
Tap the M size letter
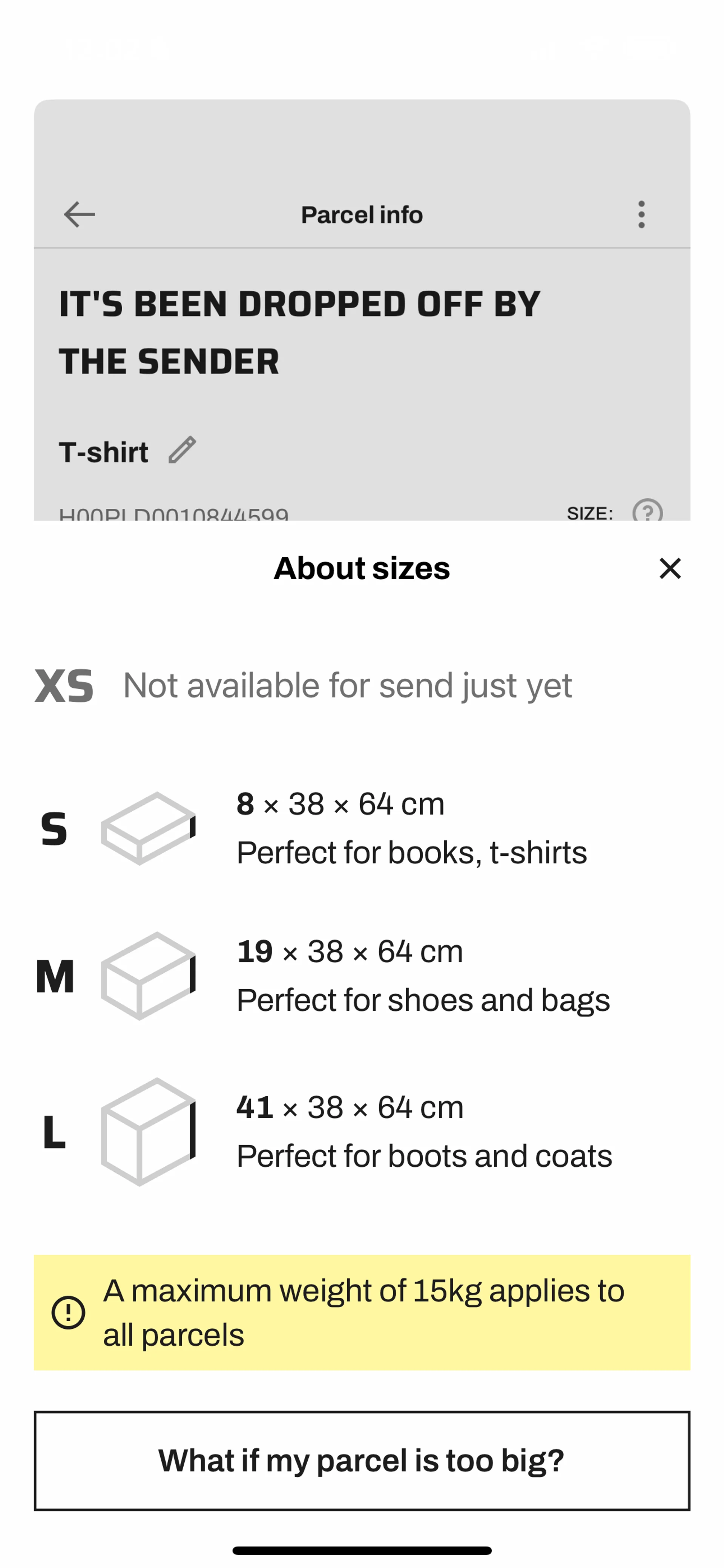[55, 976]
